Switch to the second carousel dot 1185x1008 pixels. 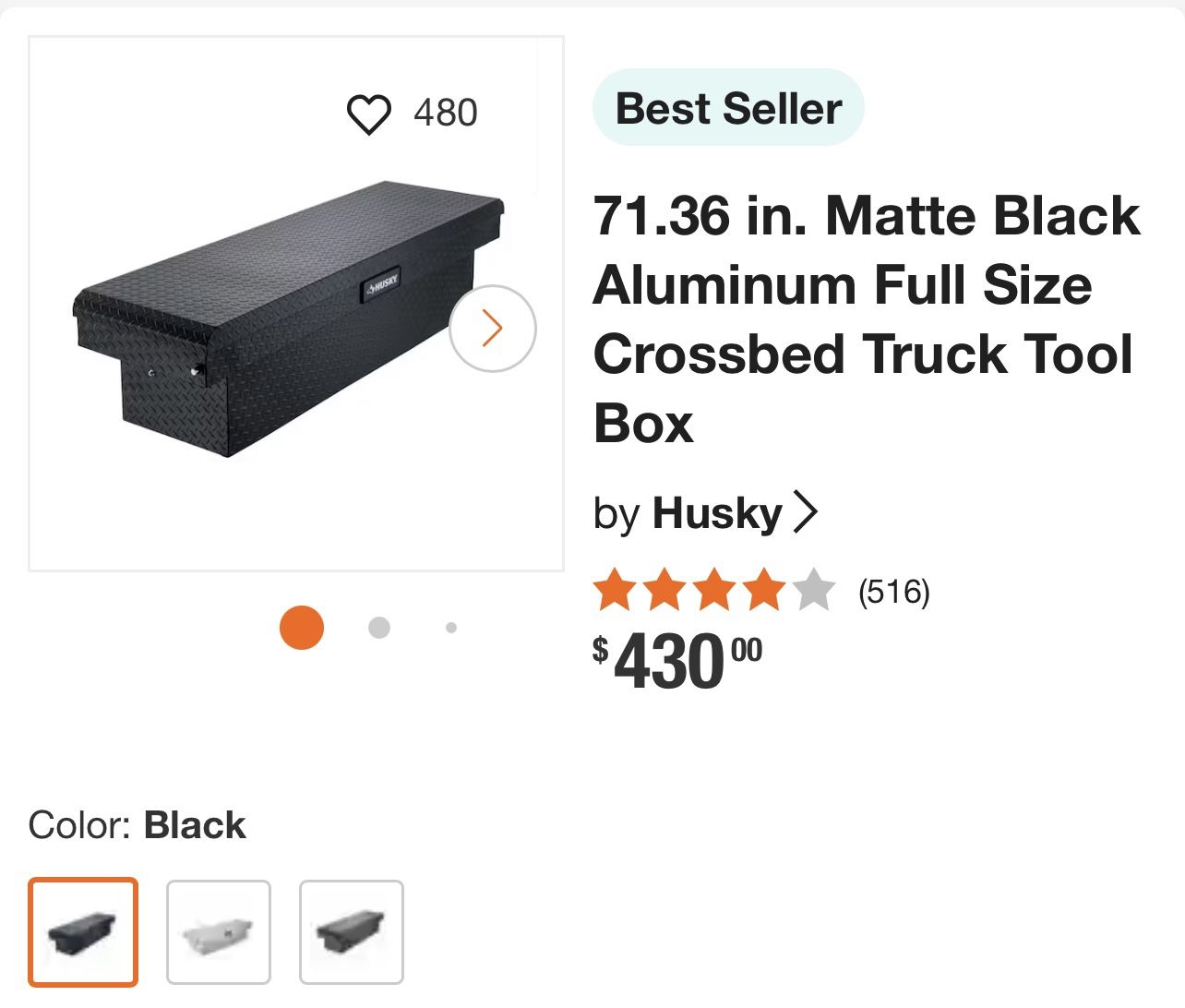click(x=378, y=628)
